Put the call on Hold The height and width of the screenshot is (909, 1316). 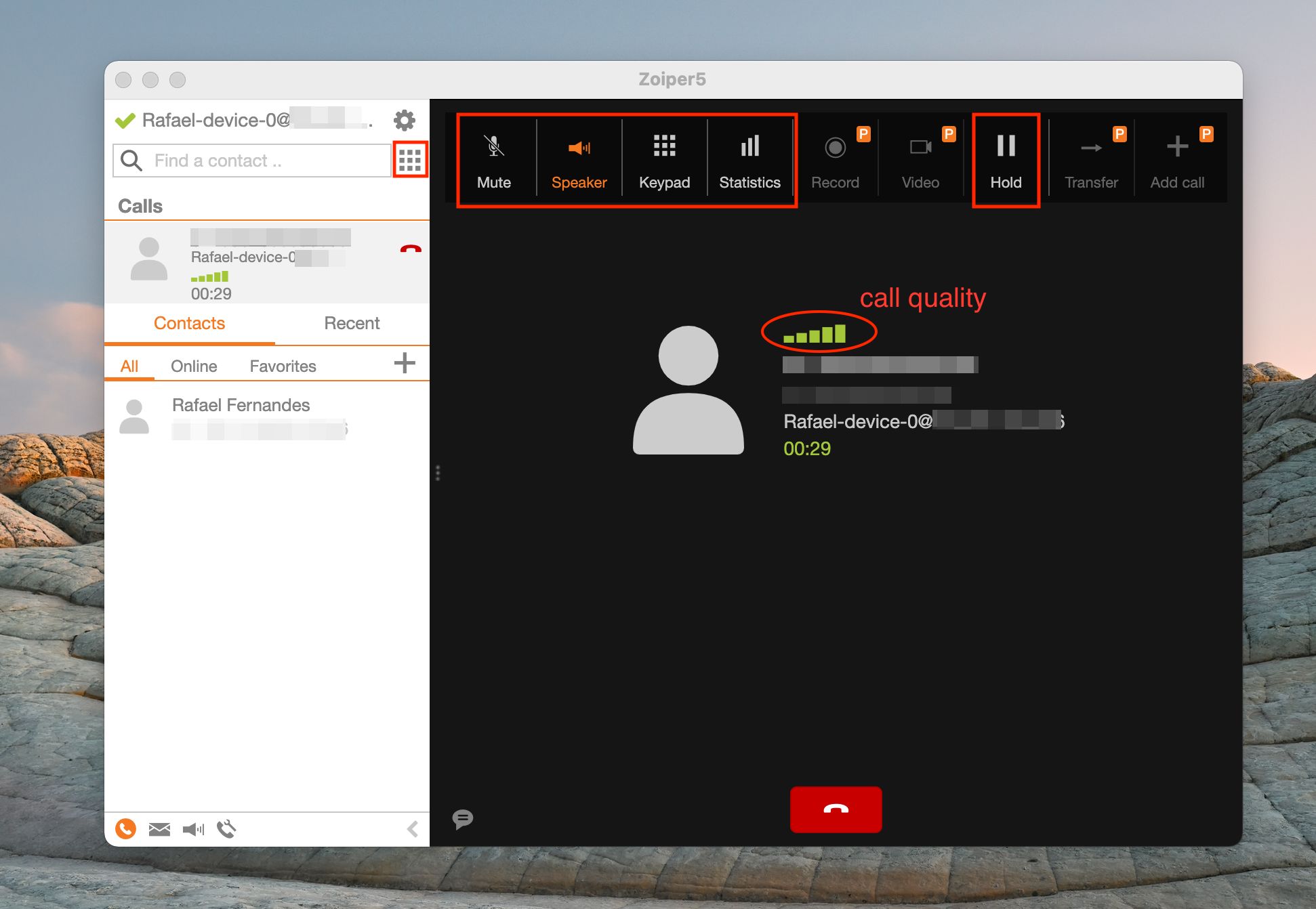point(1006,158)
